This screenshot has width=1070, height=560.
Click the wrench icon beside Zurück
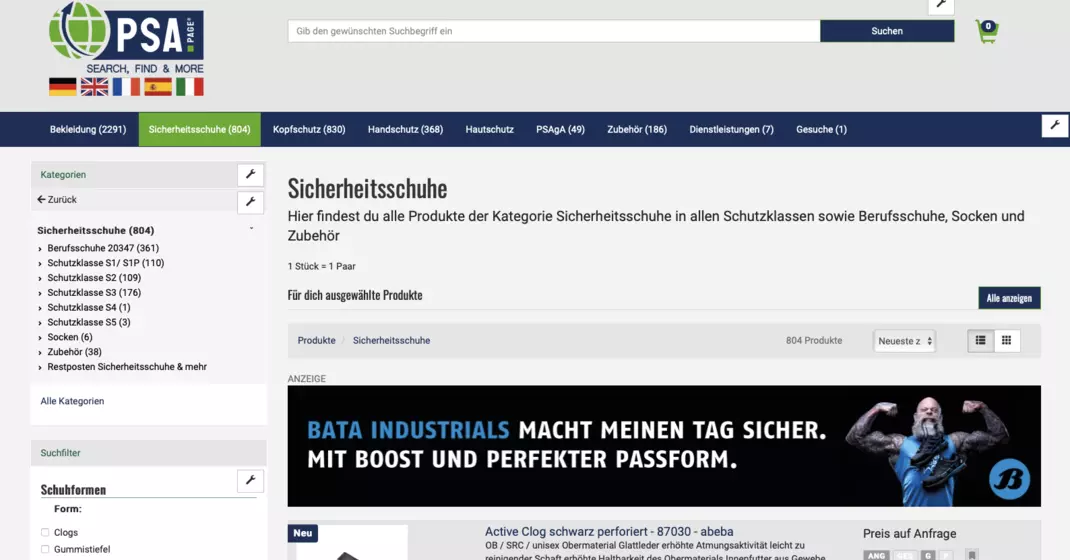pyautogui.click(x=250, y=202)
